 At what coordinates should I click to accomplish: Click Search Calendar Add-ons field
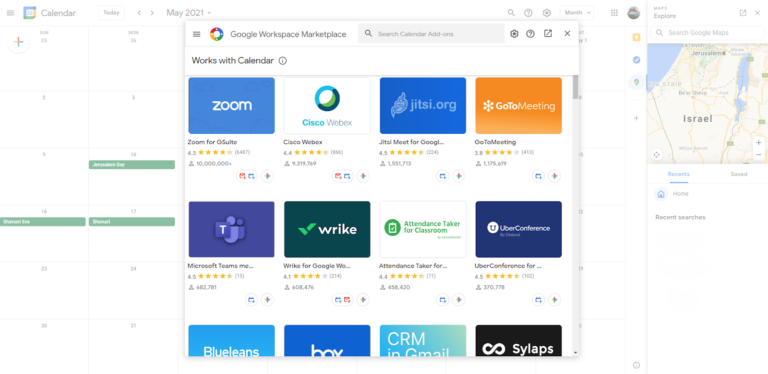[x=431, y=34]
